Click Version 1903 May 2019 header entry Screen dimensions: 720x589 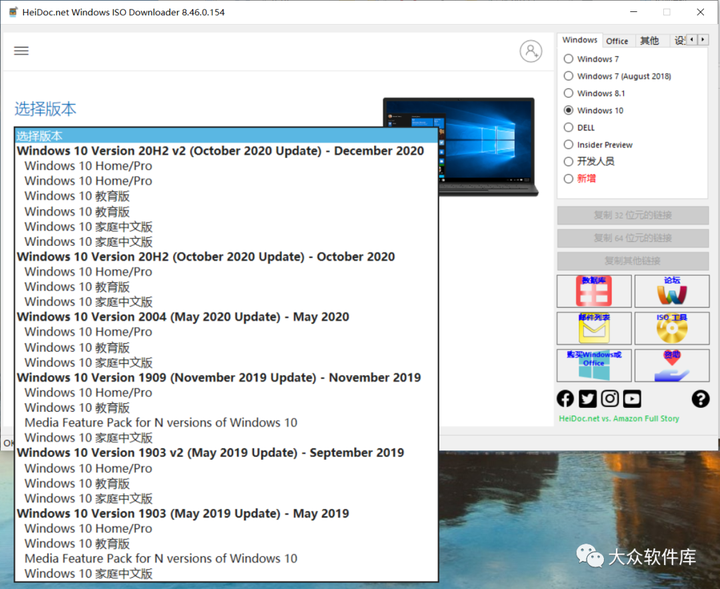click(226, 513)
